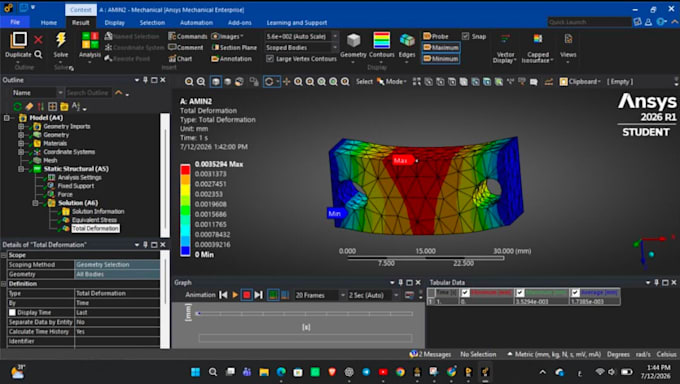Open the animation frames dropdown
This screenshot has width=680, height=384.
(x=342, y=295)
